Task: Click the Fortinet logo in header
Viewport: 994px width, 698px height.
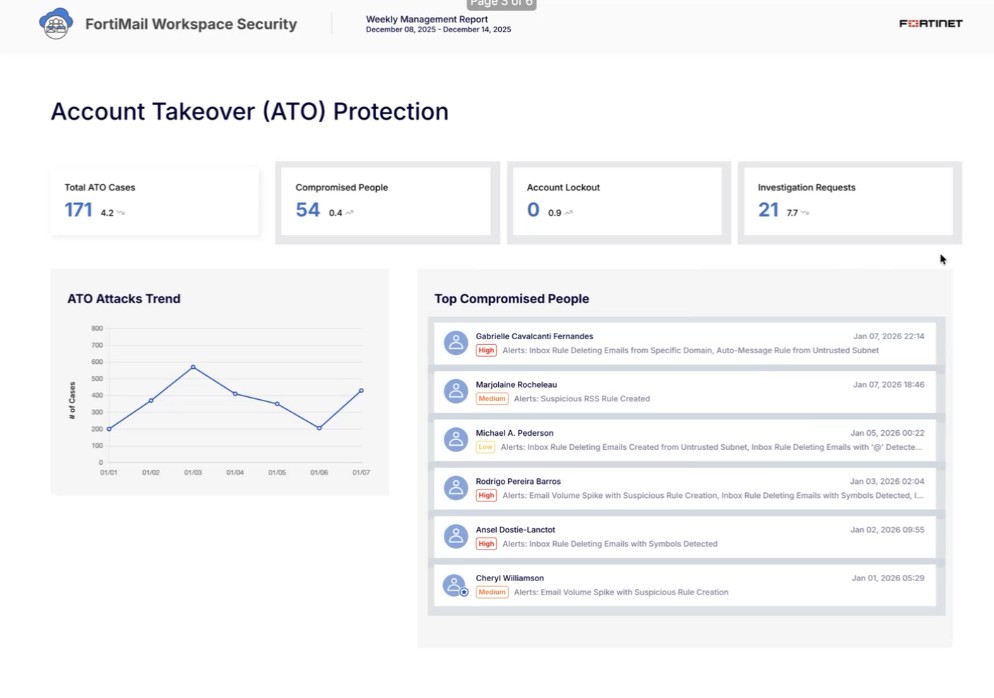Action: click(x=930, y=23)
